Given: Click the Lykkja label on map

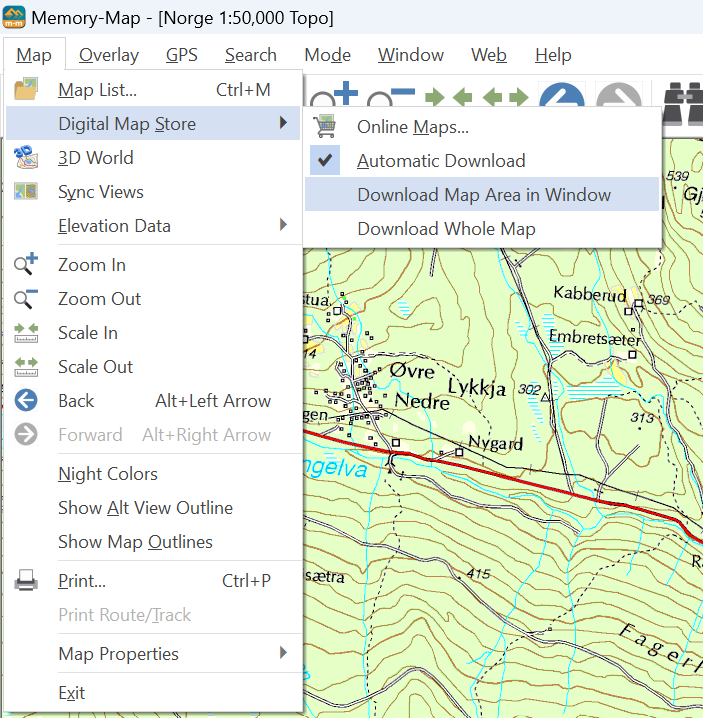Looking at the screenshot, I should 477,388.
